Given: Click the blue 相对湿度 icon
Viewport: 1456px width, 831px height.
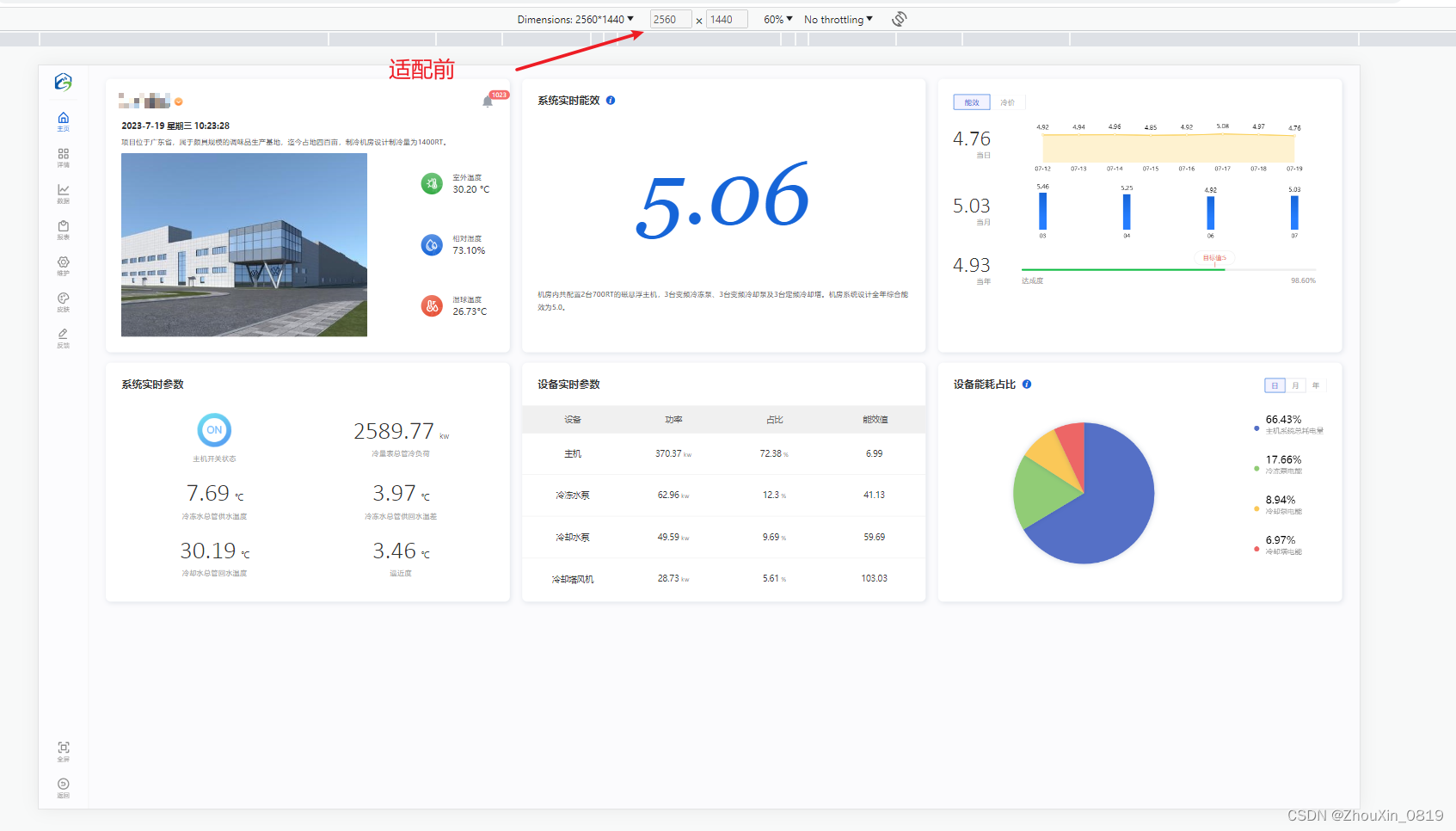Looking at the screenshot, I should coord(432,245).
